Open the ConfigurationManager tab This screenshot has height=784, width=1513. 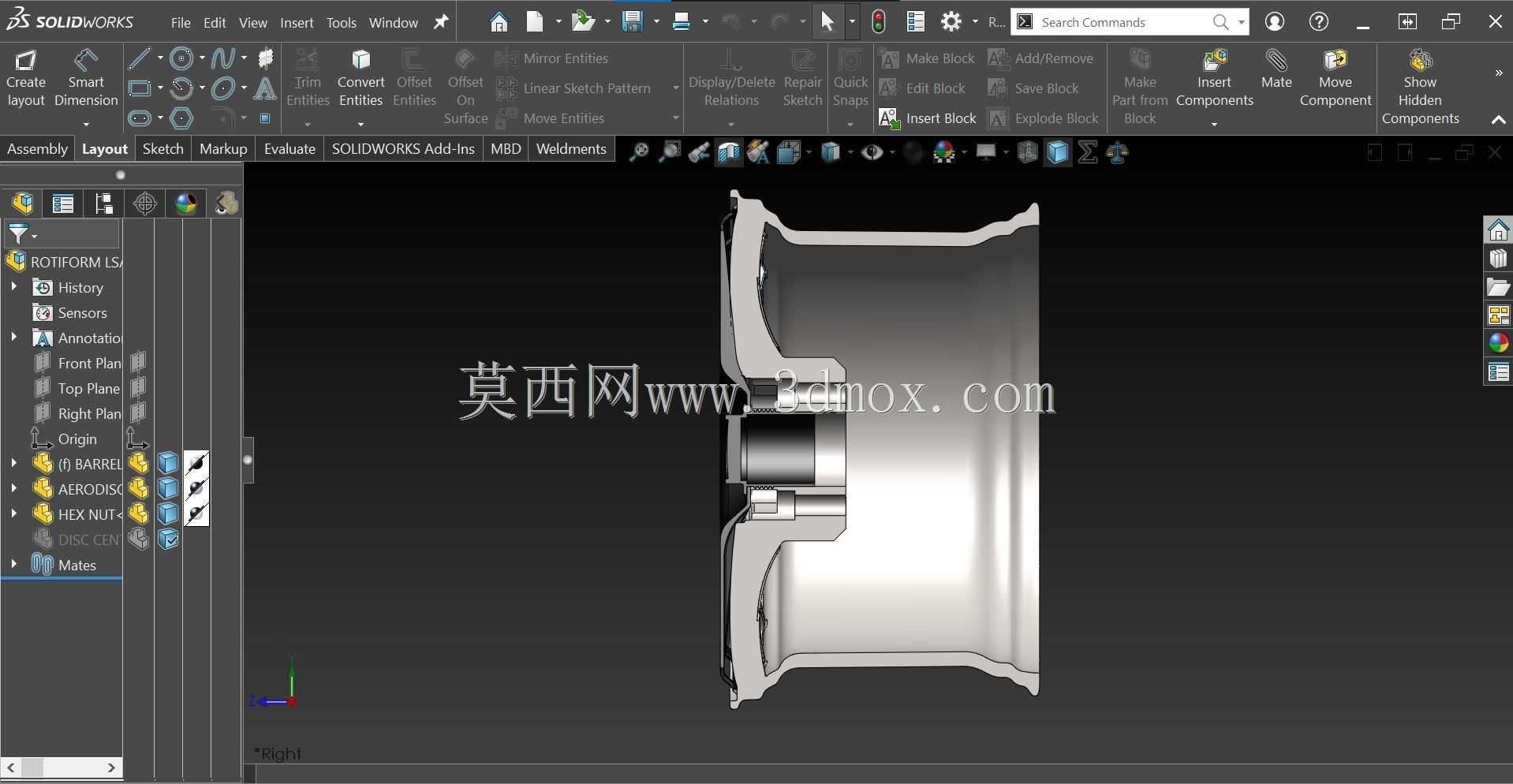click(x=104, y=203)
